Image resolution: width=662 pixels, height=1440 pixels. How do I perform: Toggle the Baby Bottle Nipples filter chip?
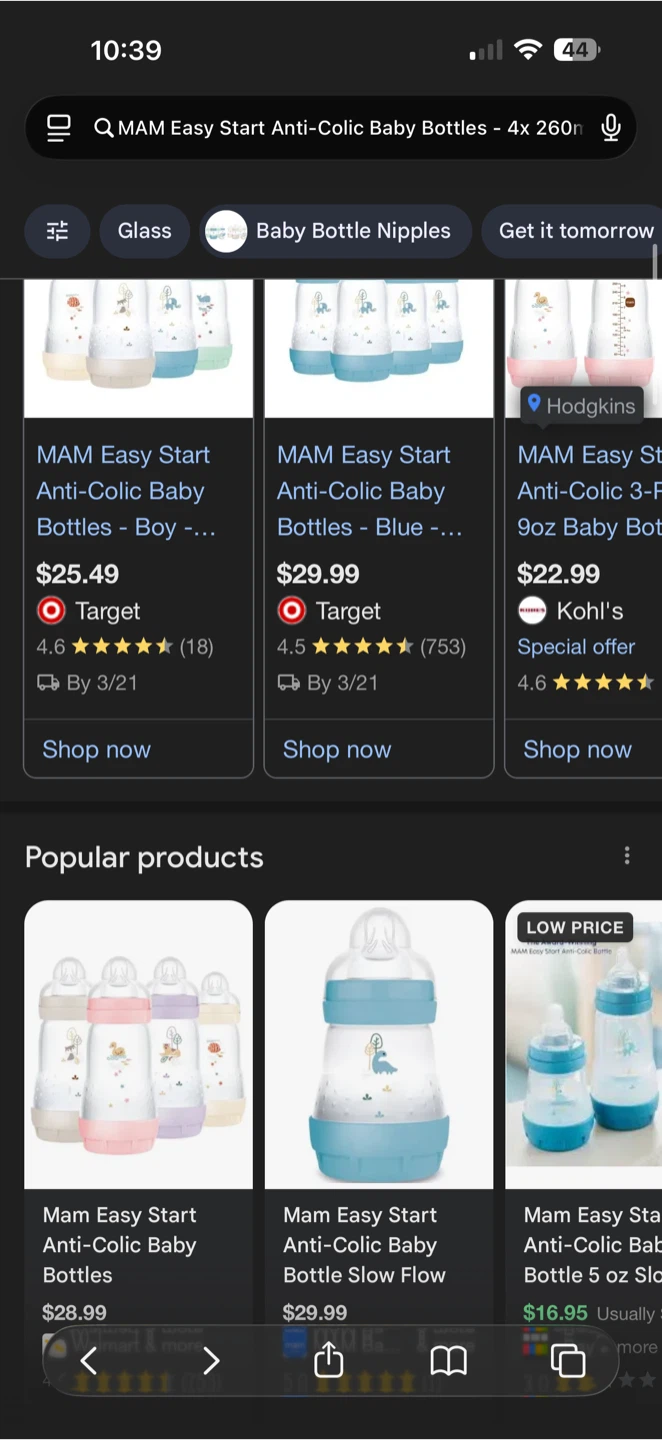335,231
